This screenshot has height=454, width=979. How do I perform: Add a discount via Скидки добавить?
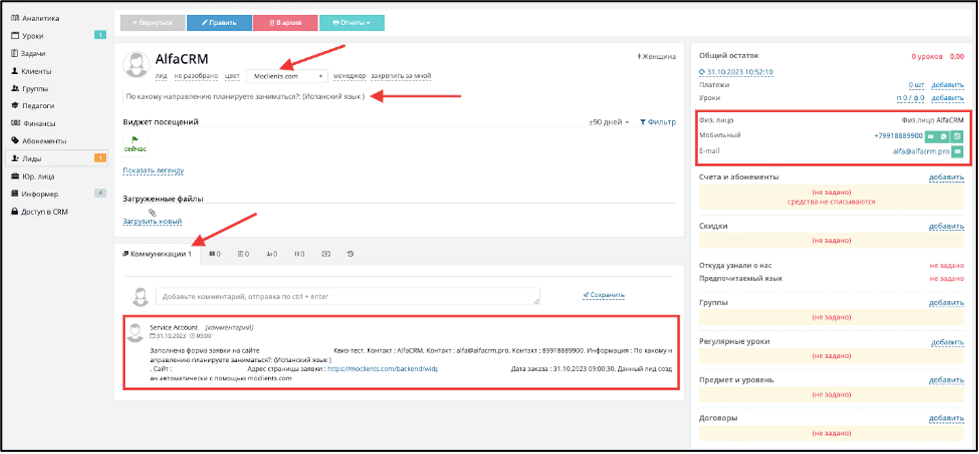[947, 226]
